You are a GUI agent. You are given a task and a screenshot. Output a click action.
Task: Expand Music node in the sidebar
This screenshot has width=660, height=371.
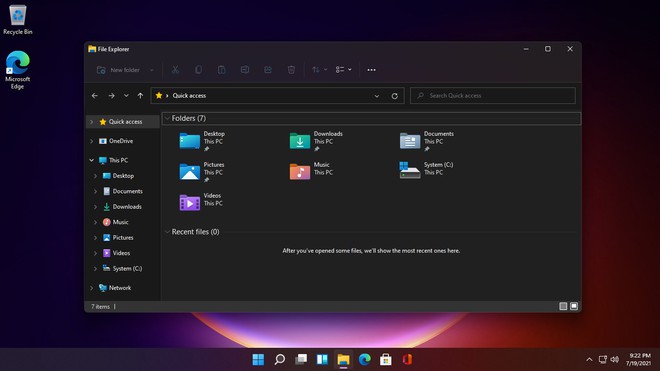tap(95, 222)
